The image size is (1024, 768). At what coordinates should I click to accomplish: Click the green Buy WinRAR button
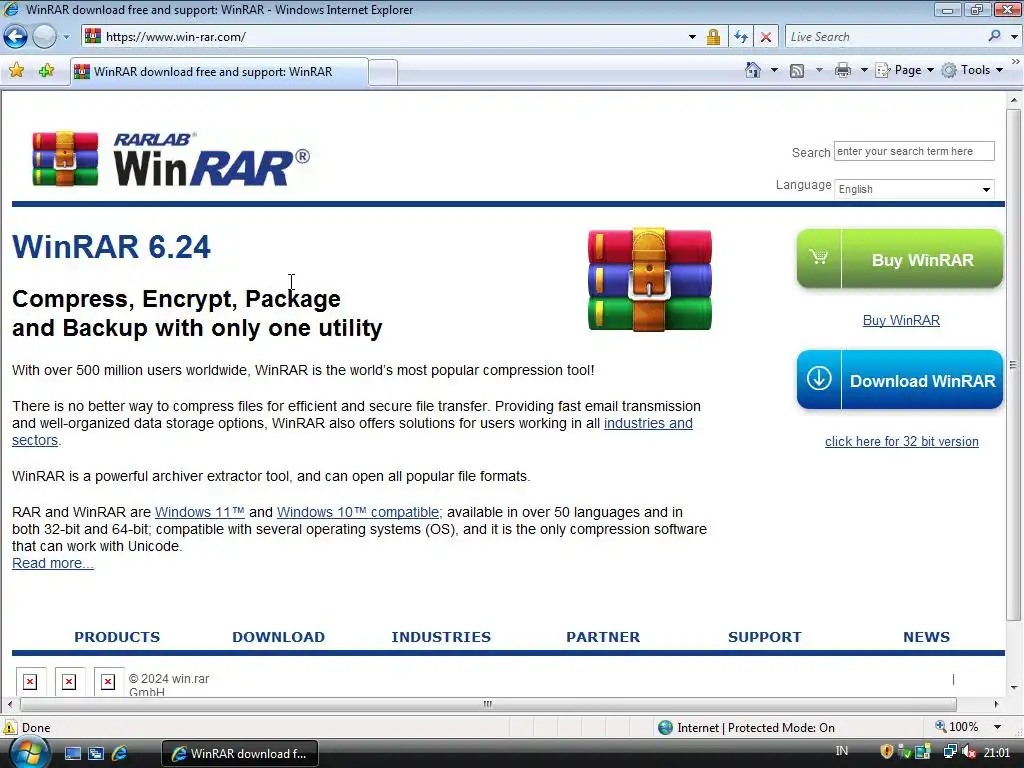[900, 259]
